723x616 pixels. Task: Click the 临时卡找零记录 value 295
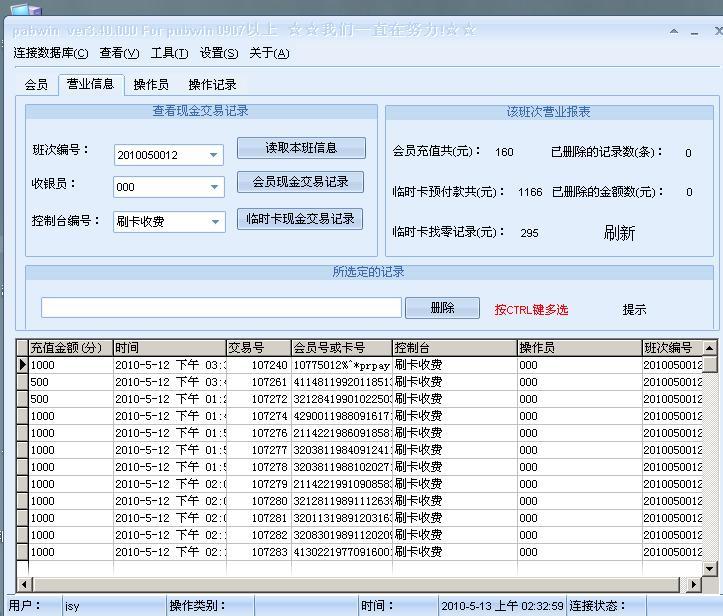[x=529, y=233]
